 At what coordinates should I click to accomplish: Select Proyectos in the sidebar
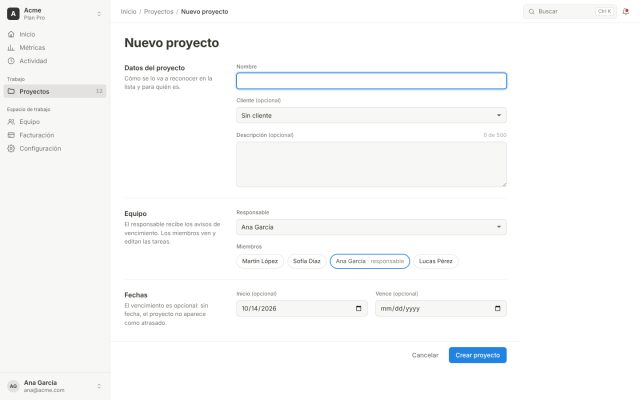55,91
